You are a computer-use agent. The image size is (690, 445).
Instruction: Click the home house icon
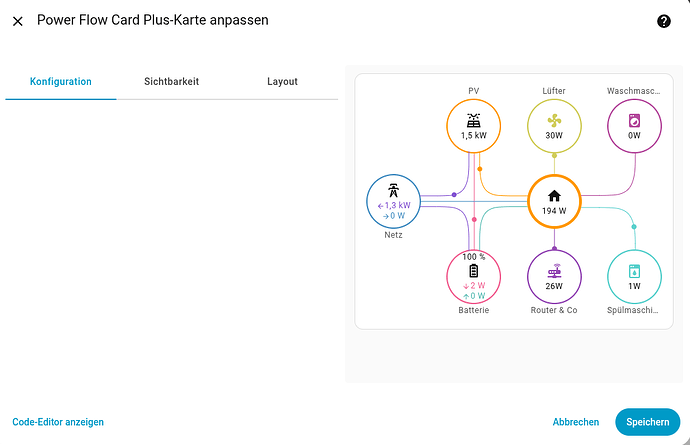(554, 195)
